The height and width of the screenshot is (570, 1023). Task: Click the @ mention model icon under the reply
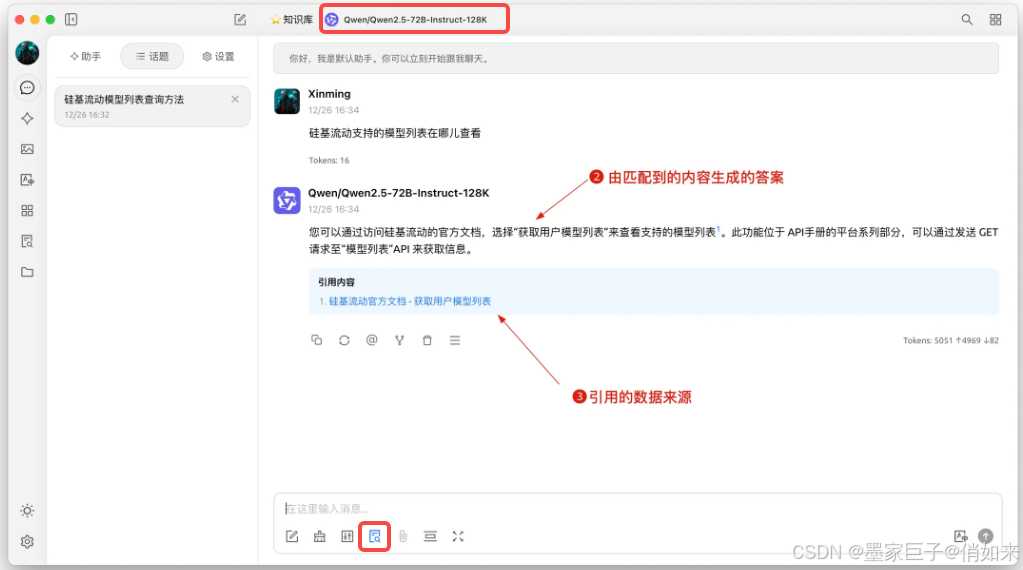[372, 340]
